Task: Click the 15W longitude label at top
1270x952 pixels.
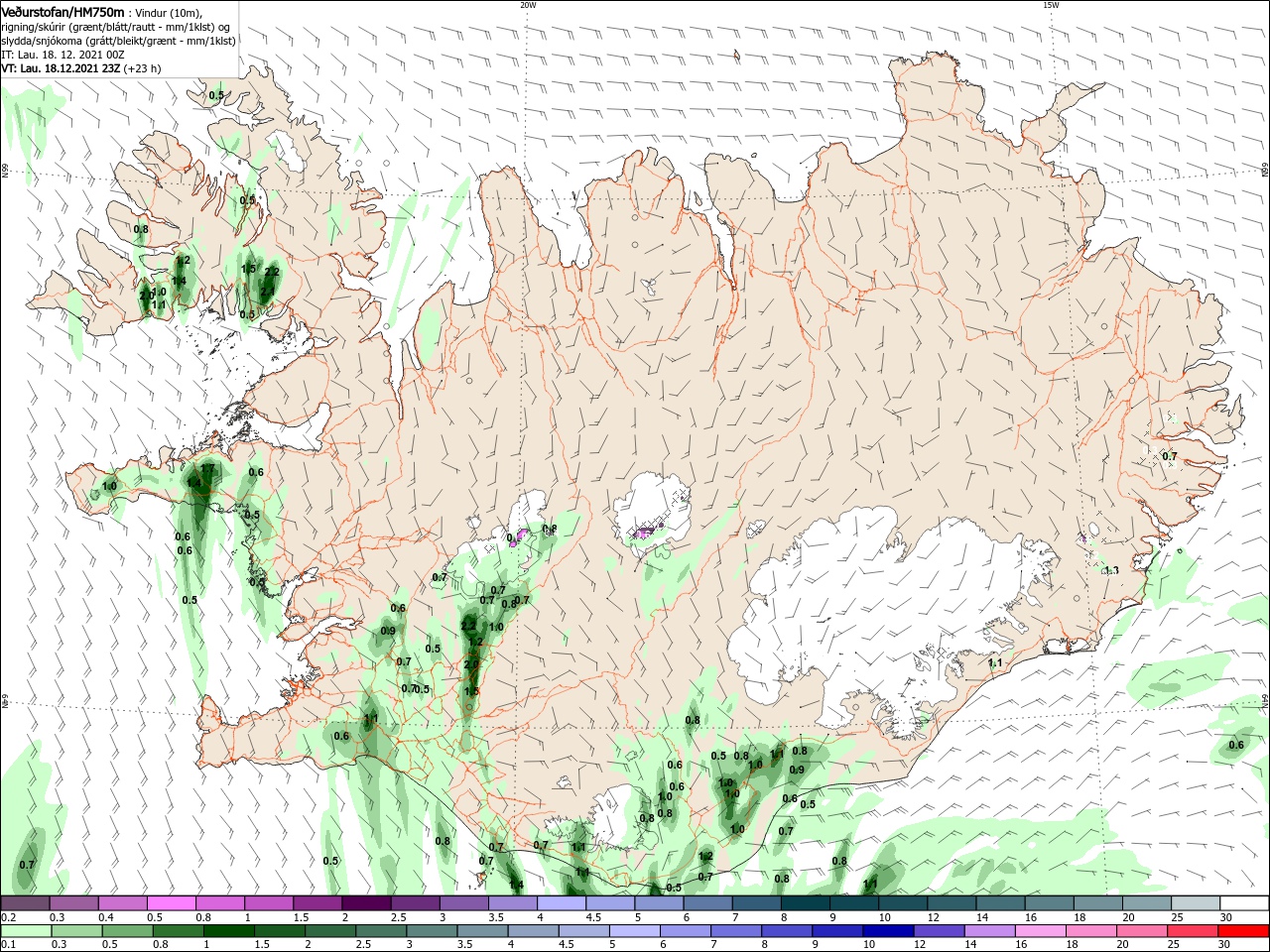Action: click(1051, 5)
